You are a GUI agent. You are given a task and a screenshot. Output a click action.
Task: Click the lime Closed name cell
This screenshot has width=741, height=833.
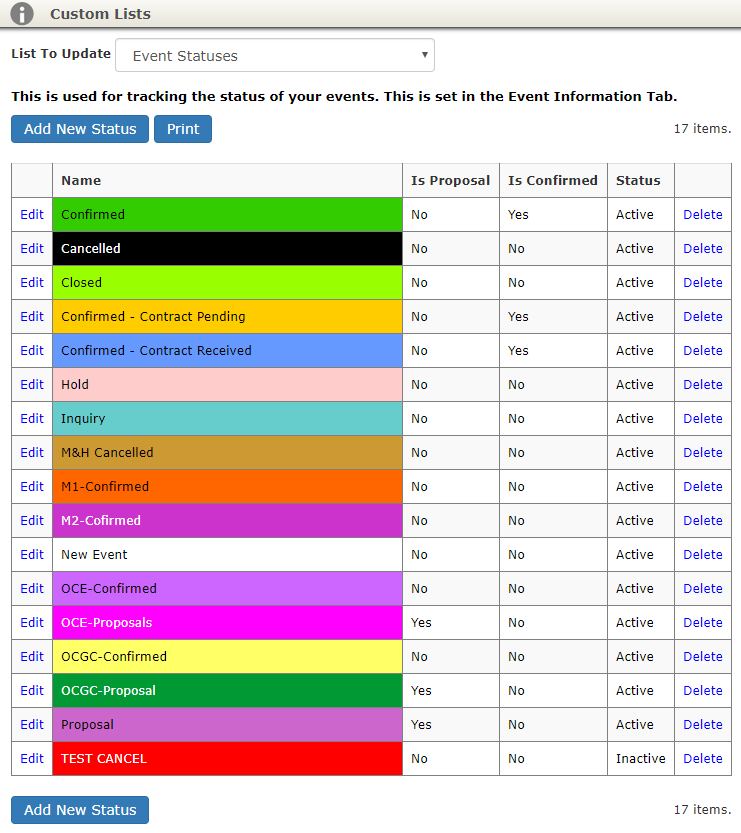(227, 283)
